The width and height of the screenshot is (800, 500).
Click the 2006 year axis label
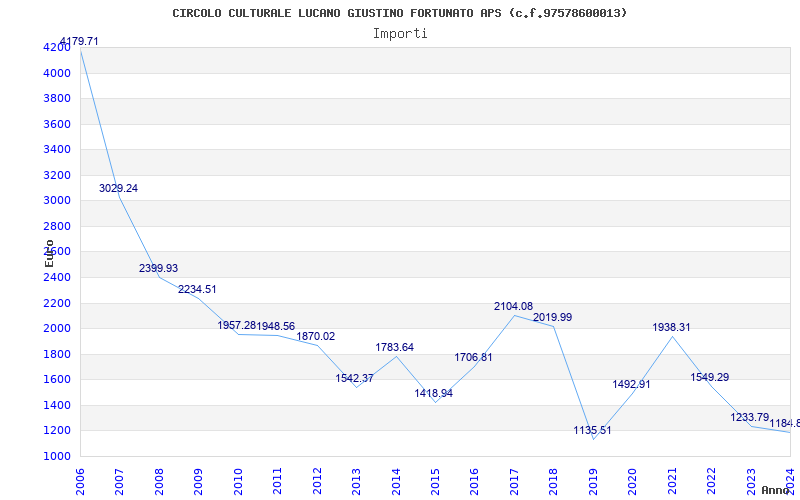pyautogui.click(x=80, y=481)
